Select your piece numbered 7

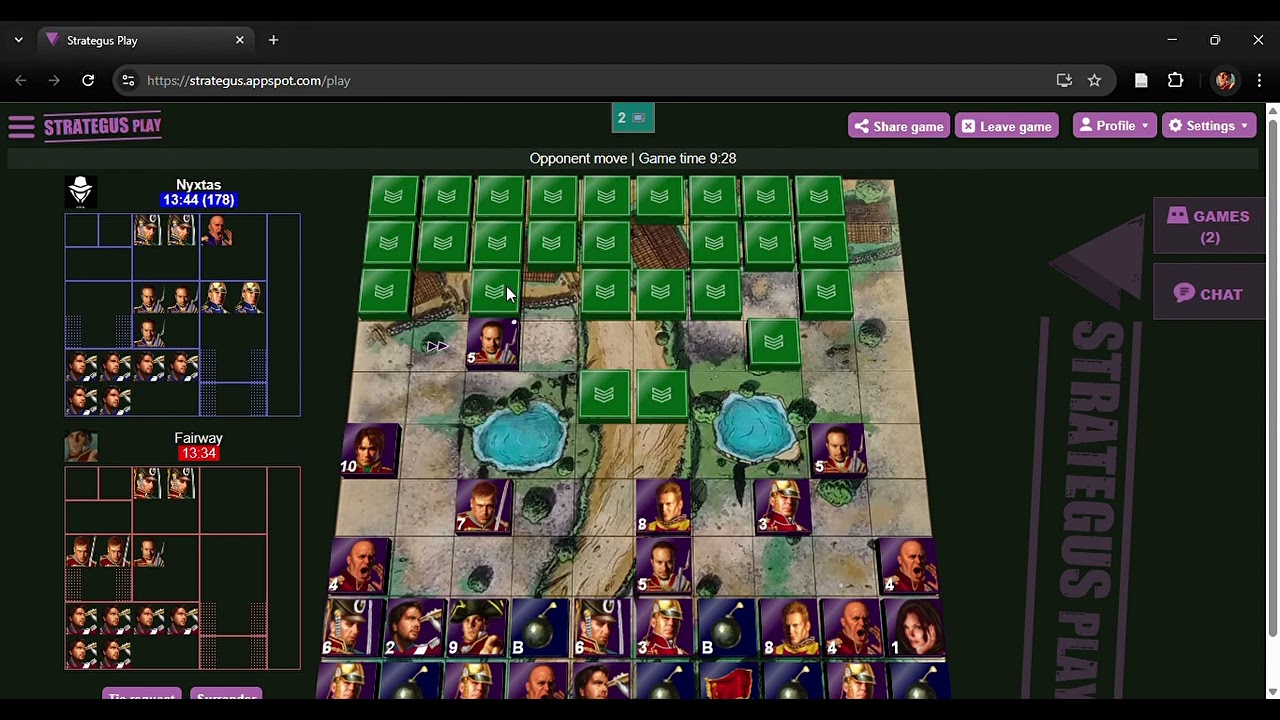[x=484, y=507]
